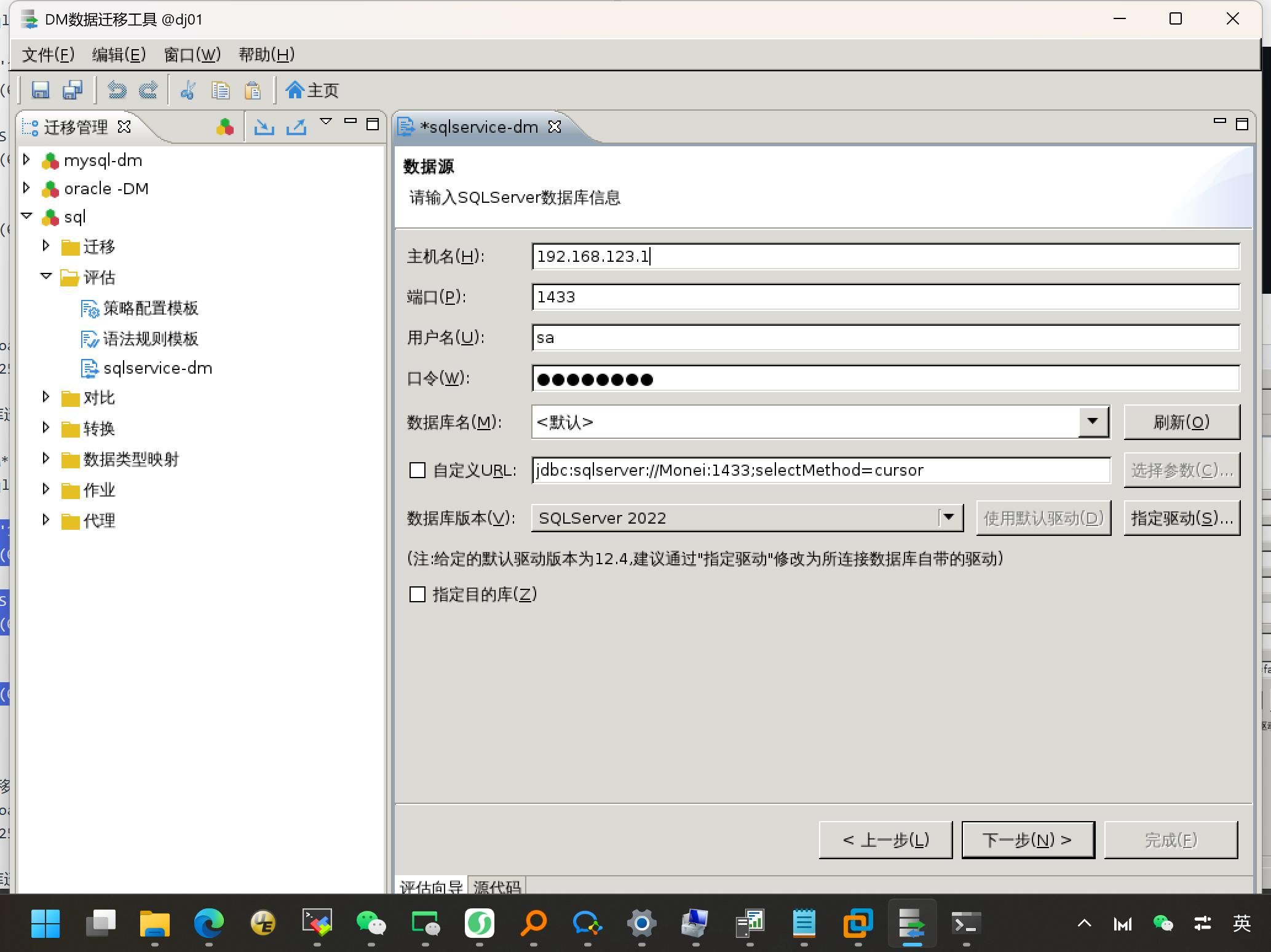Click the 主机名 input field
Image resolution: width=1271 pixels, height=952 pixels.
(885, 256)
